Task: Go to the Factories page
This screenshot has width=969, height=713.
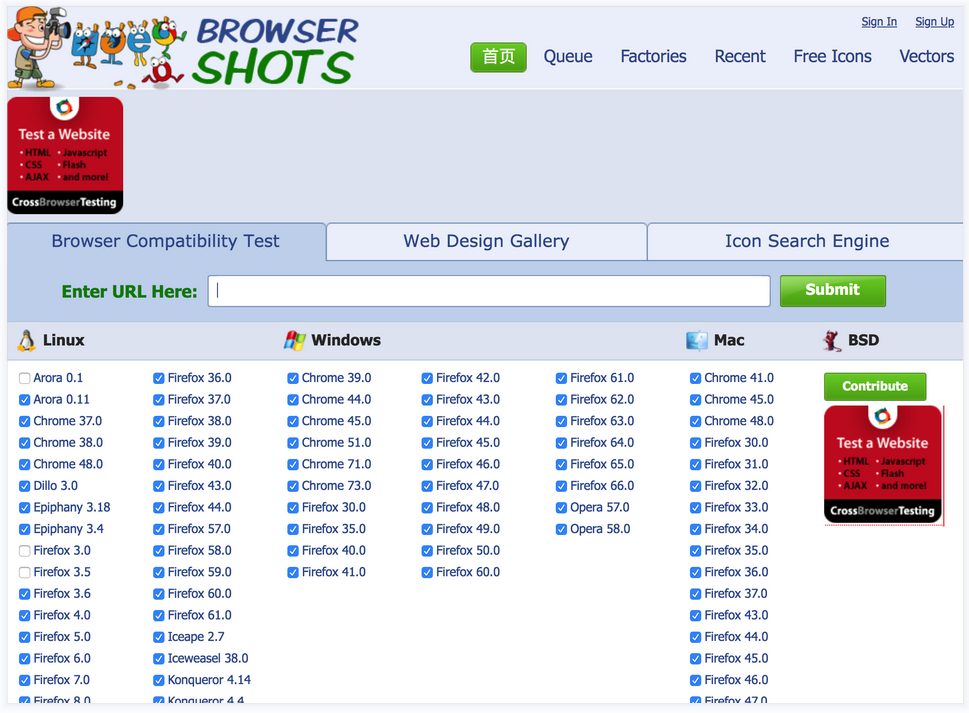Action: pos(653,57)
